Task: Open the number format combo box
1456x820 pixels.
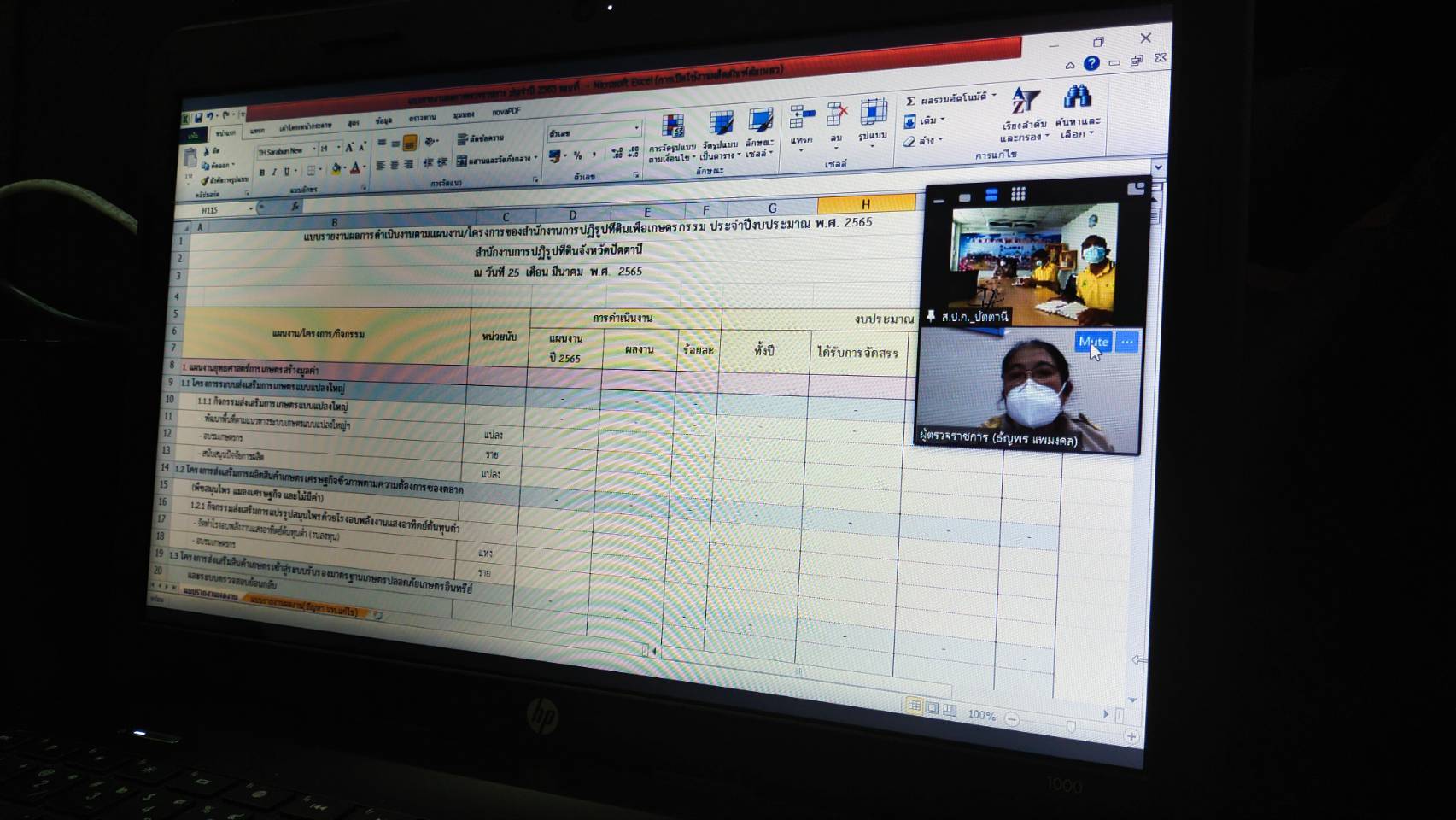Action: [594, 132]
